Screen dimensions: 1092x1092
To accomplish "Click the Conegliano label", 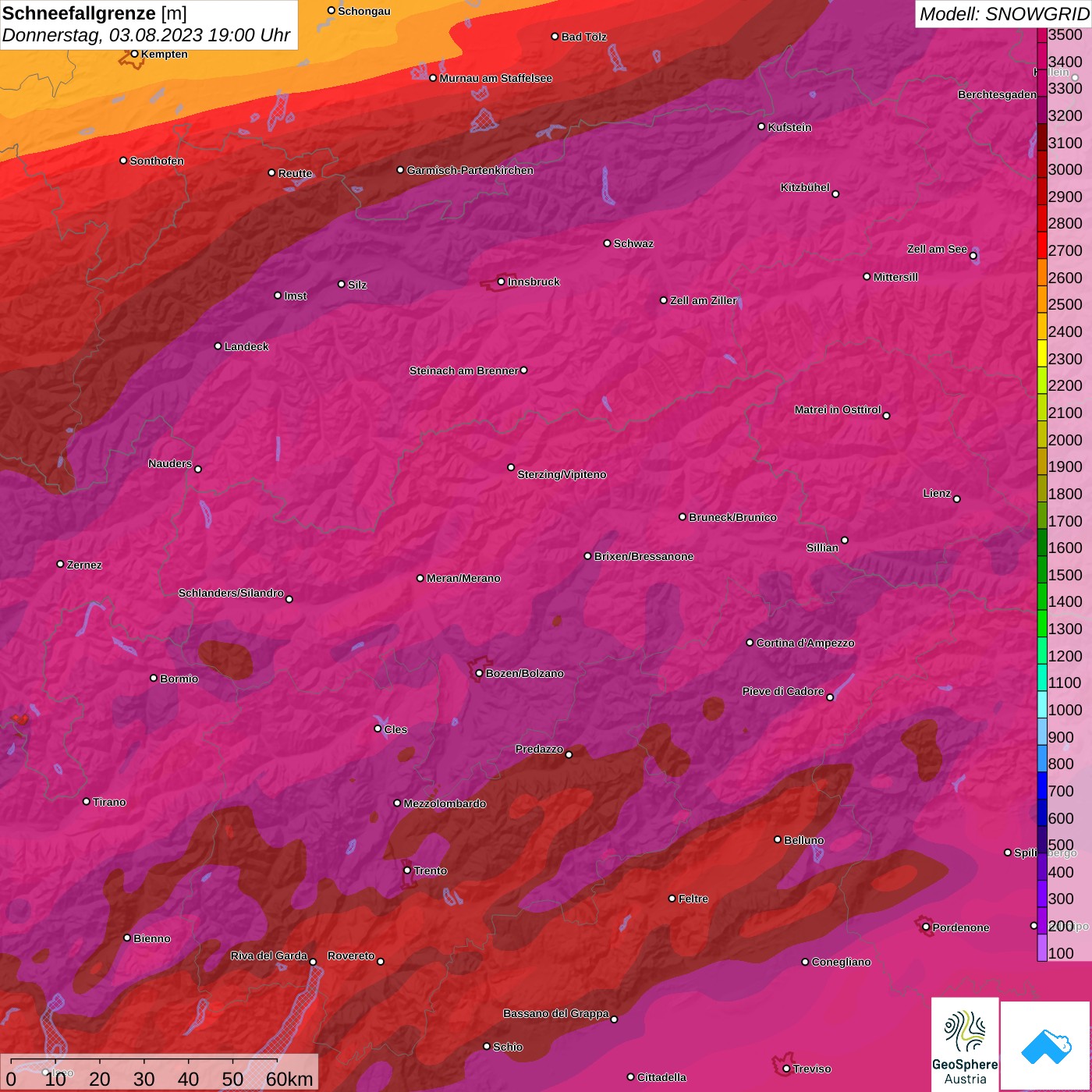I will [x=841, y=962].
